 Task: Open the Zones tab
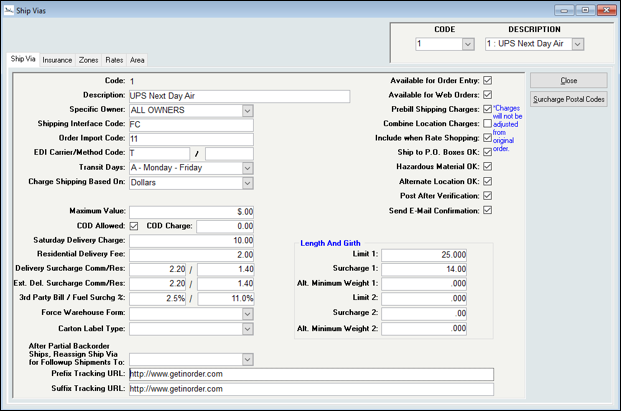point(89,60)
